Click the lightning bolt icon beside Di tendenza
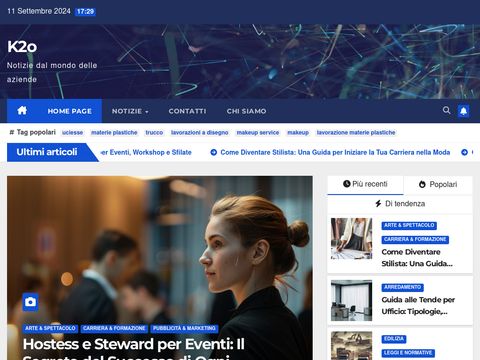 click(378, 203)
